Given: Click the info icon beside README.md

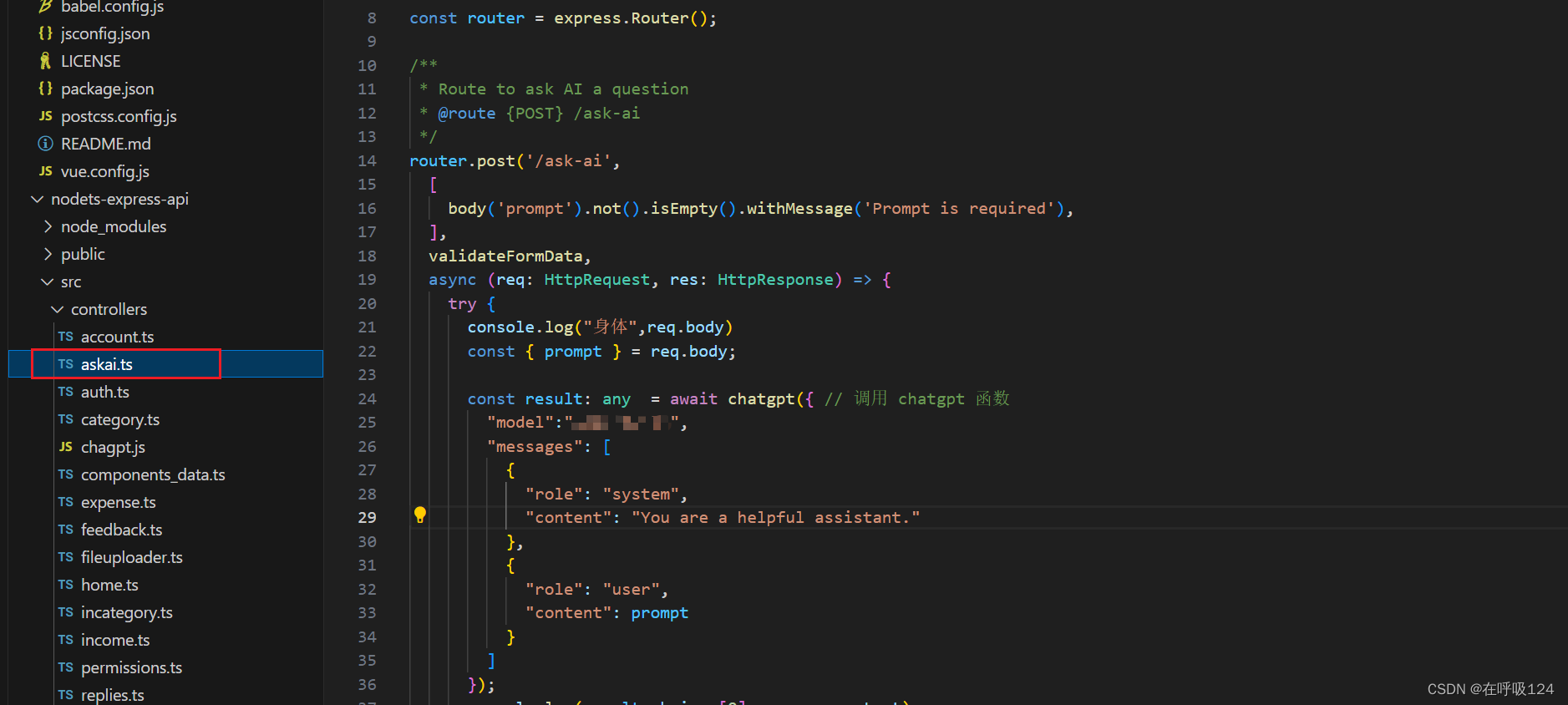Looking at the screenshot, I should (x=46, y=144).
